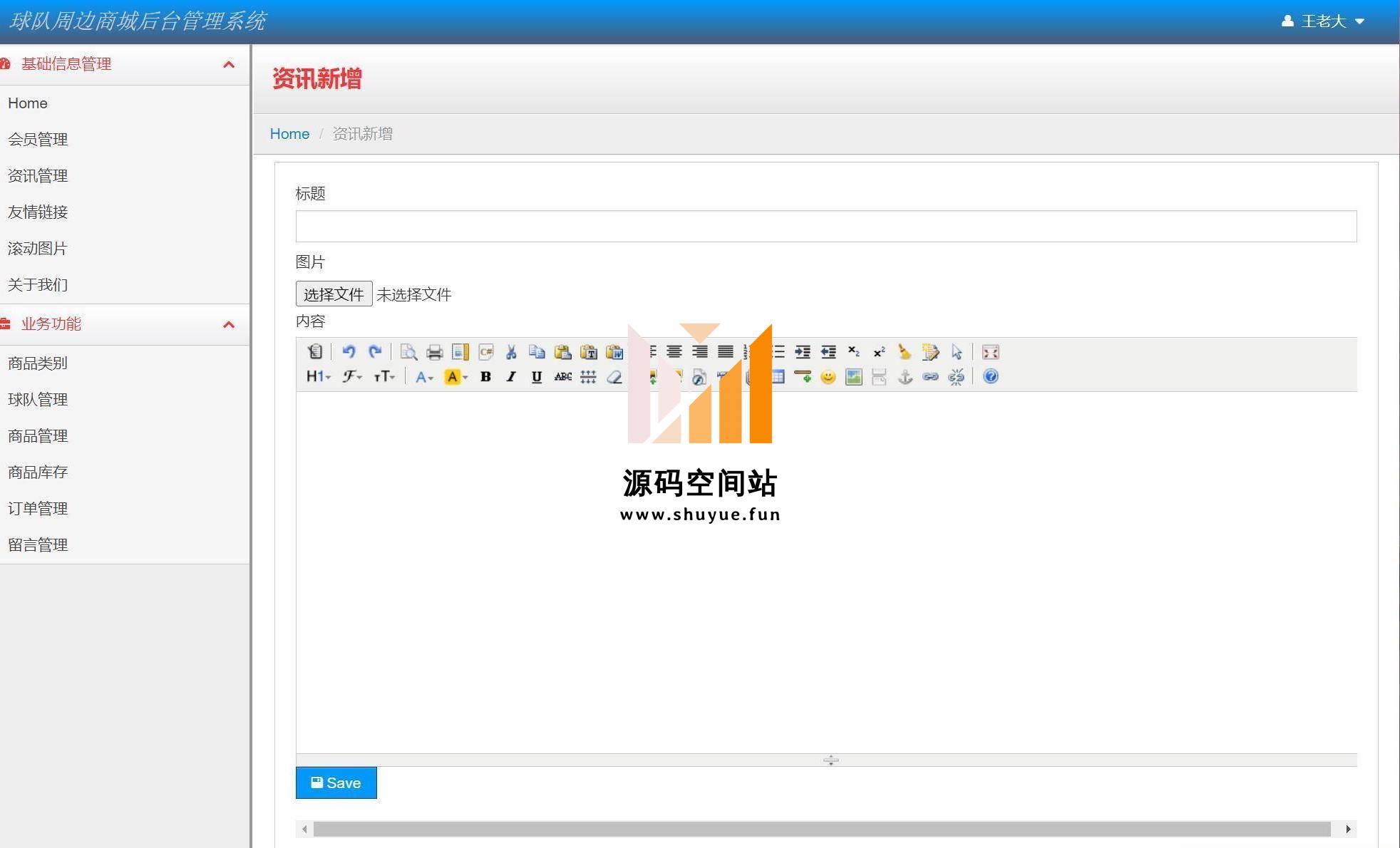Open 商品类别 menu item
1400x848 pixels.
pyautogui.click(x=38, y=363)
